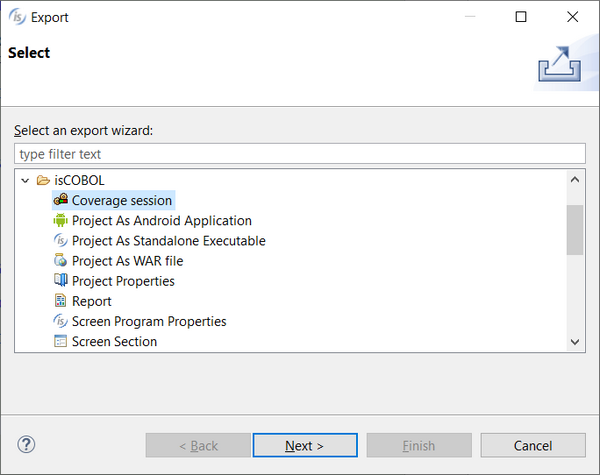Click the Next button
600x475 pixels.
(x=305, y=445)
